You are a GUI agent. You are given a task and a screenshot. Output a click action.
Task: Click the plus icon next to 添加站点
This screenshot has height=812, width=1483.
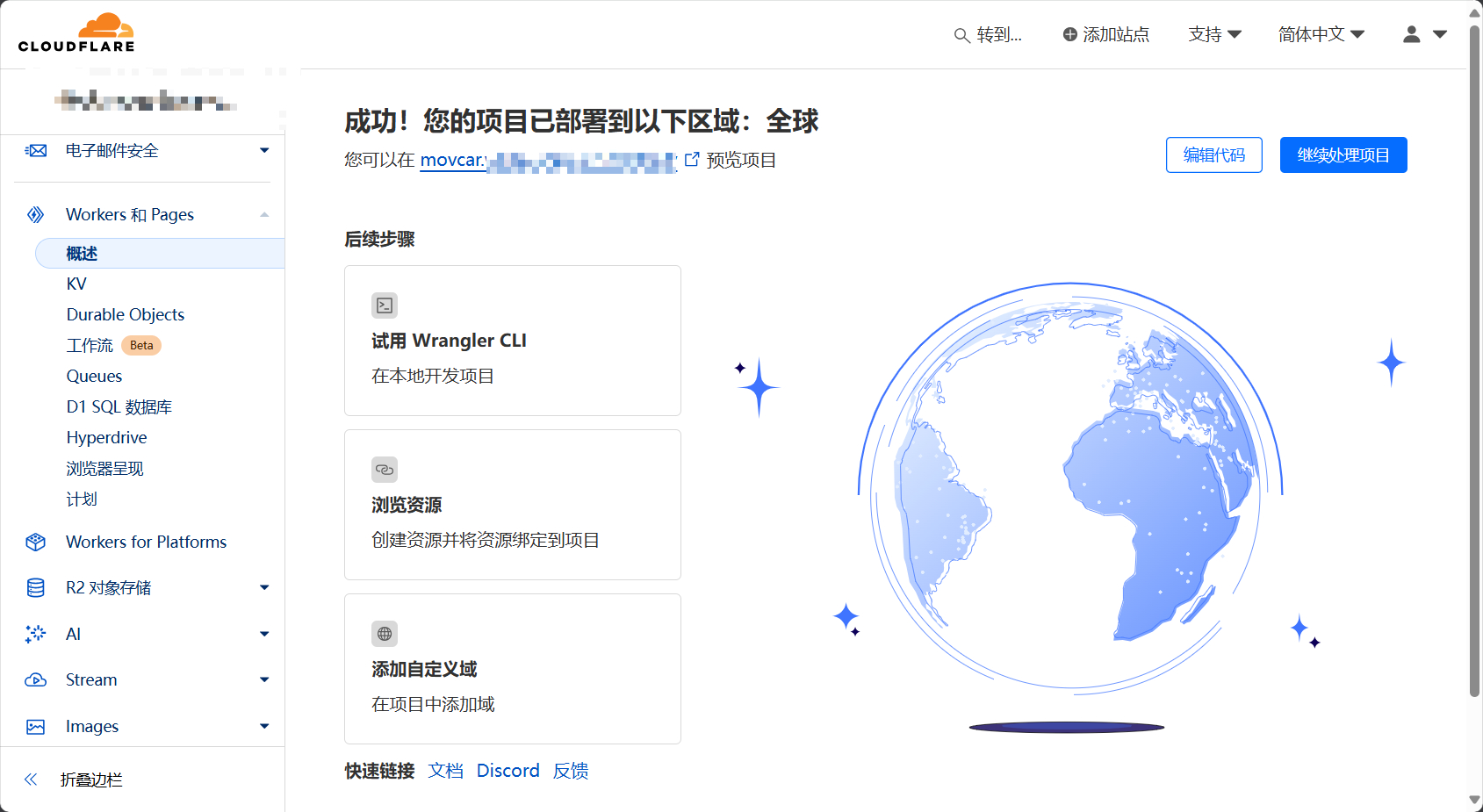(1069, 34)
